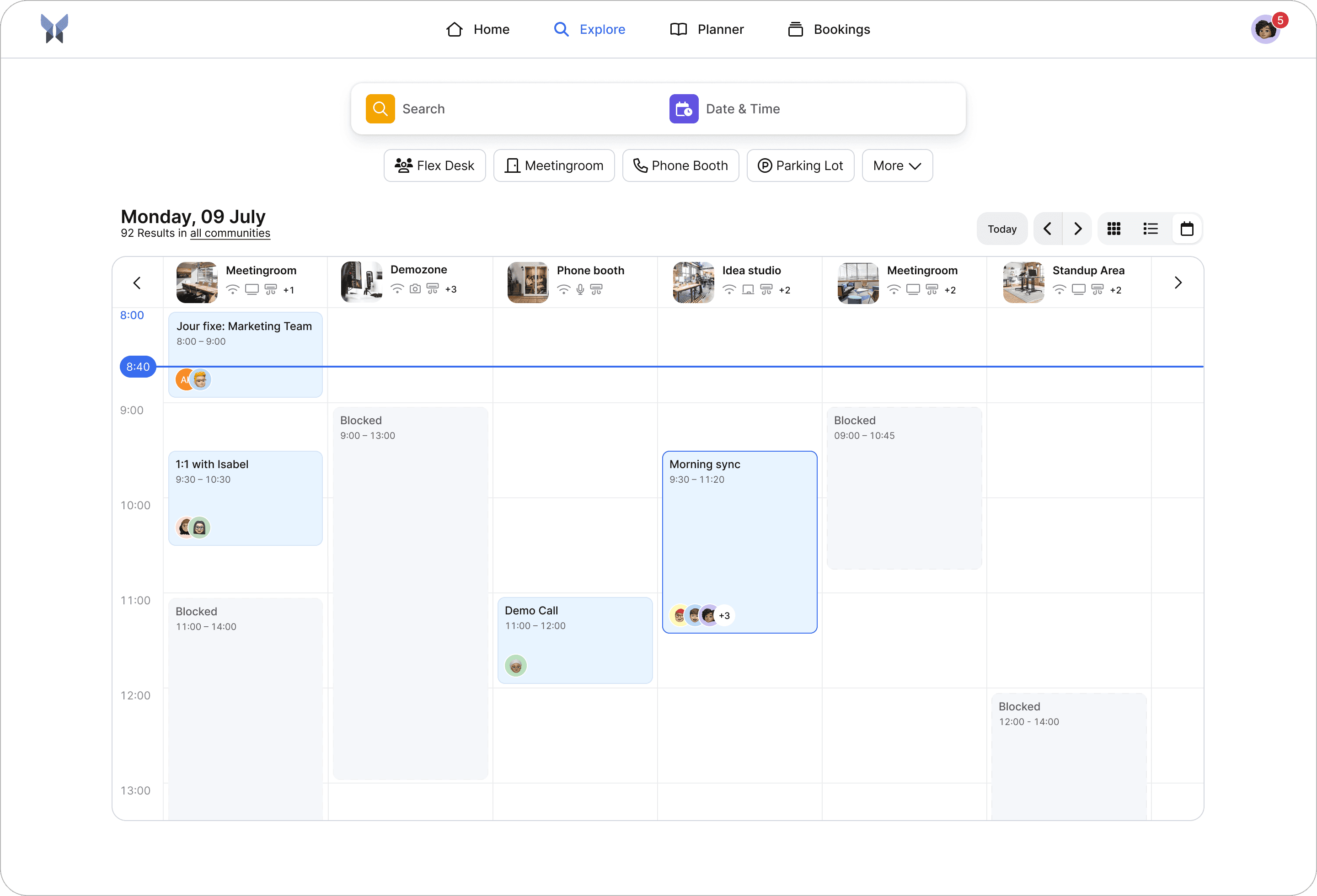Open the Explore search icon in navigation
The width and height of the screenshot is (1317, 896).
(562, 29)
